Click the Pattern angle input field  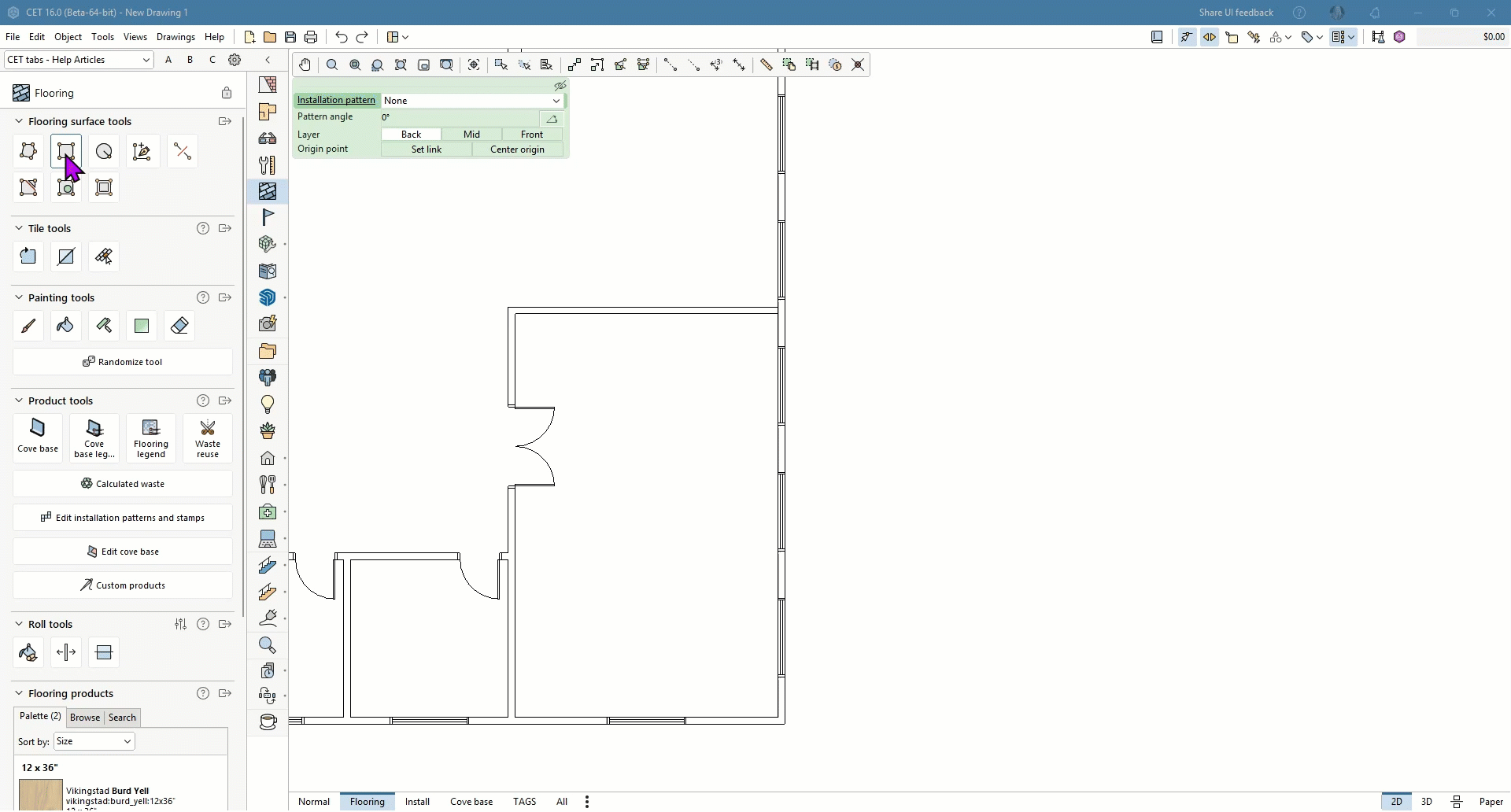(x=460, y=118)
